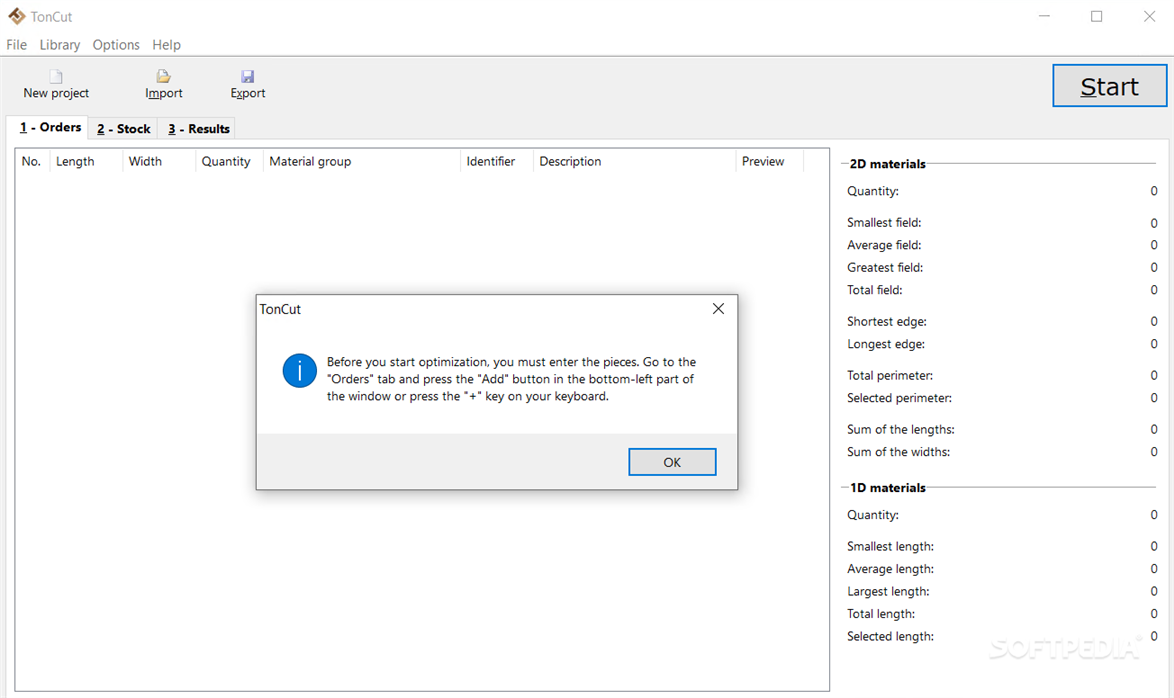Click the Largest length label
The height and width of the screenshot is (698, 1174).
point(888,591)
